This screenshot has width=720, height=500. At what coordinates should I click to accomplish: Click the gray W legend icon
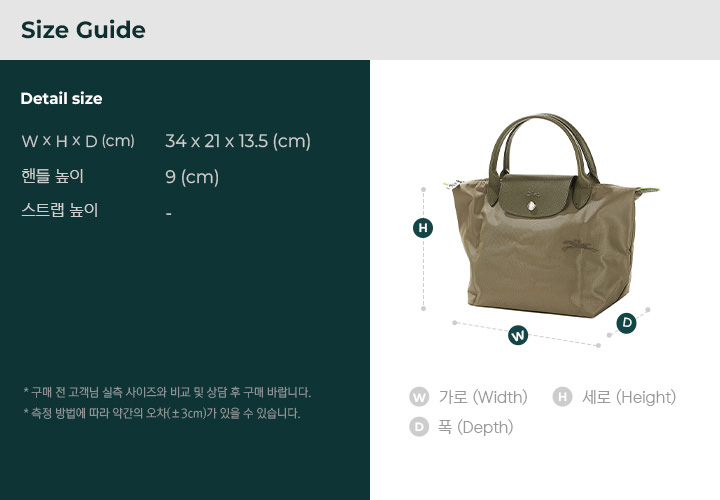point(419,397)
